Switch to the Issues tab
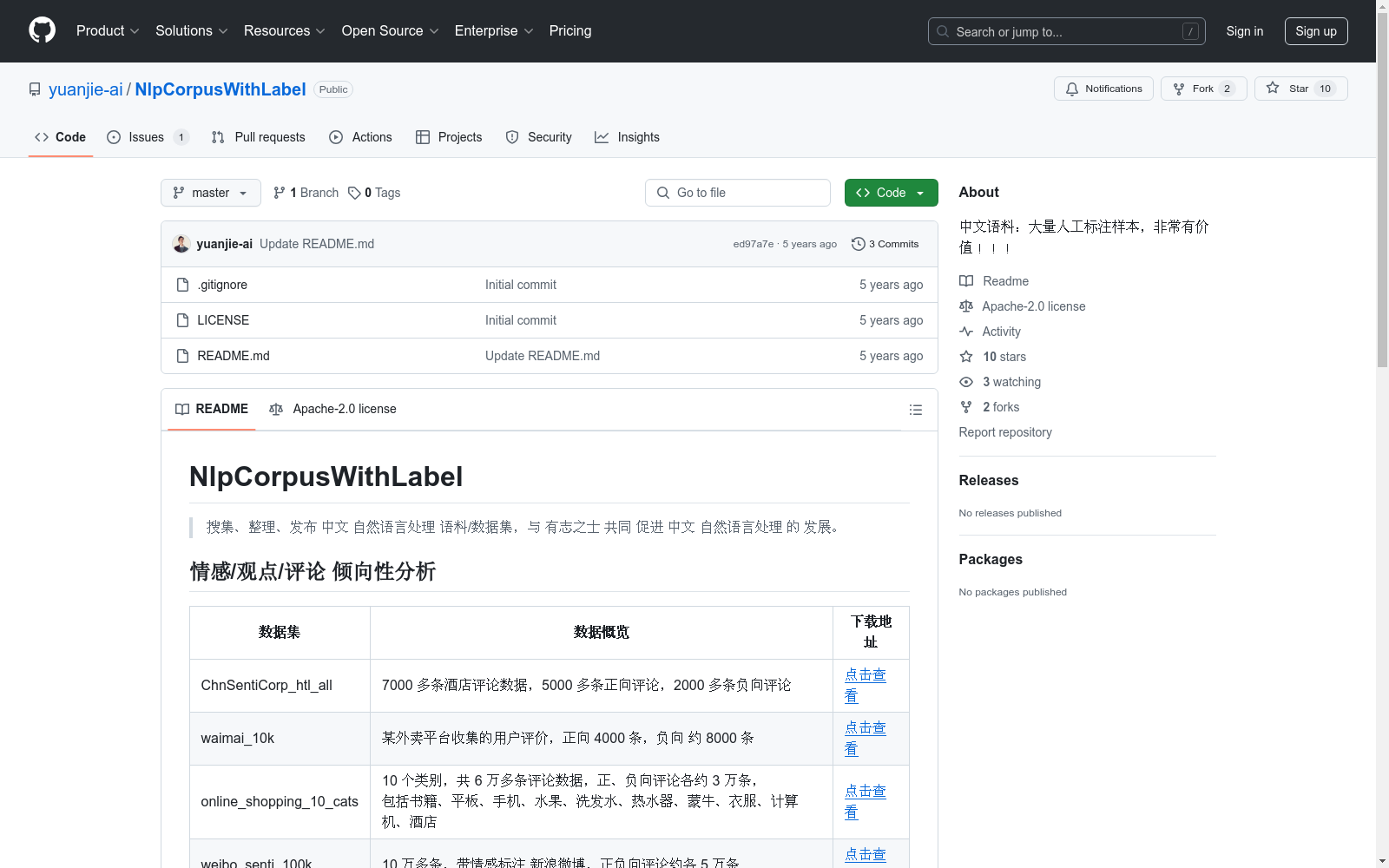Screen dimensions: 1389x868 [x=147, y=137]
